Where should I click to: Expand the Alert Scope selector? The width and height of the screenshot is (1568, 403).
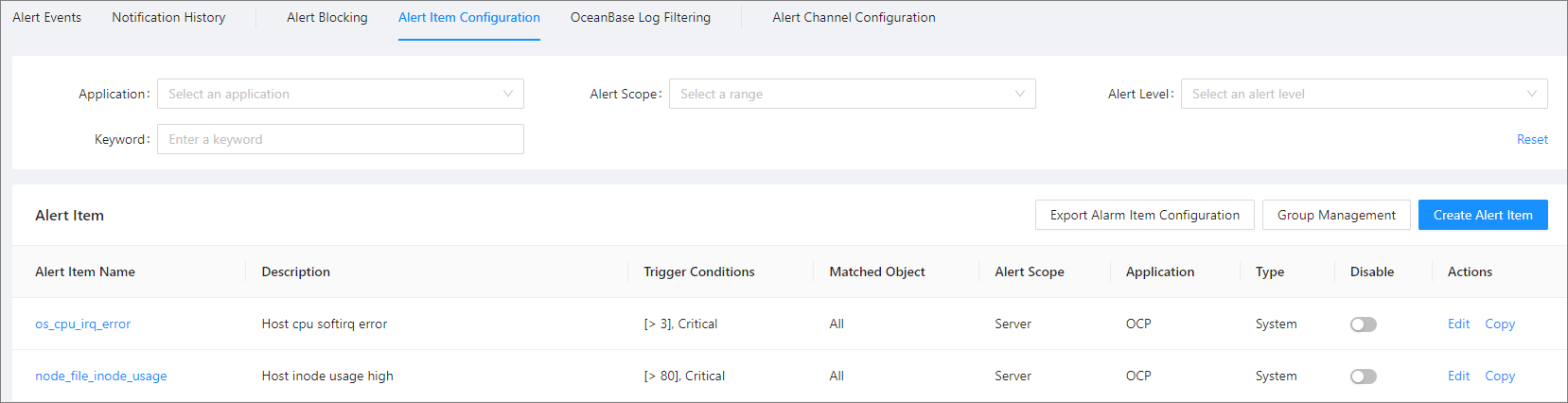click(852, 94)
